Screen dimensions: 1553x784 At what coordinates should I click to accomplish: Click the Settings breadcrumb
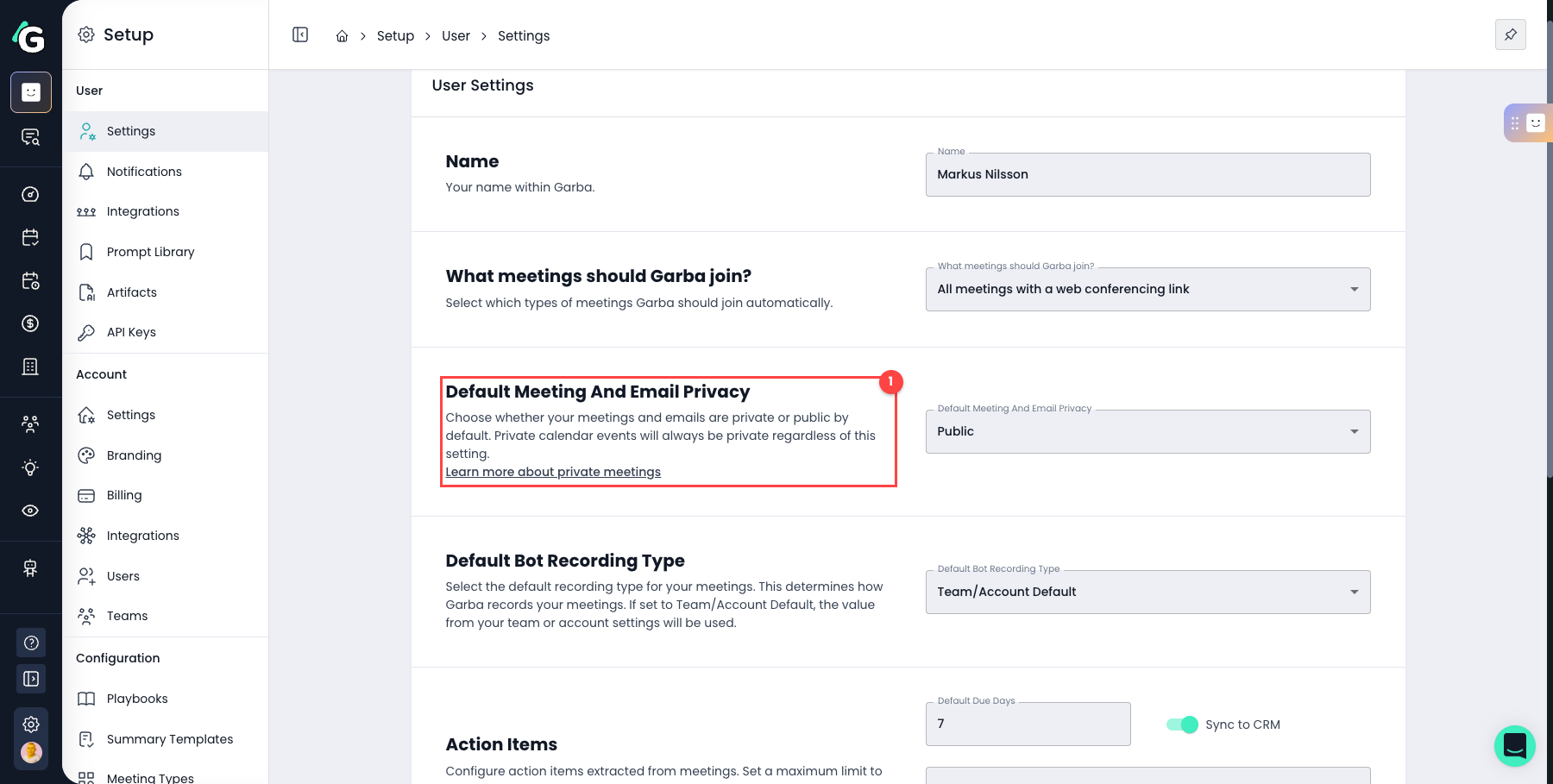coord(524,36)
